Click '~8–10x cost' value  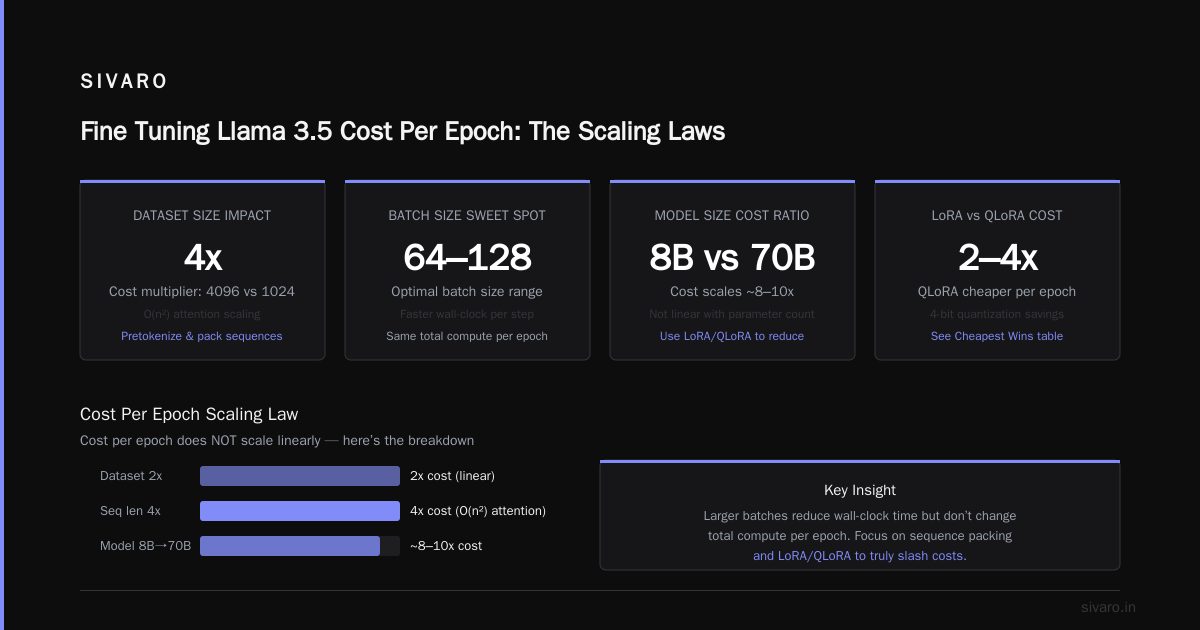[446, 546]
